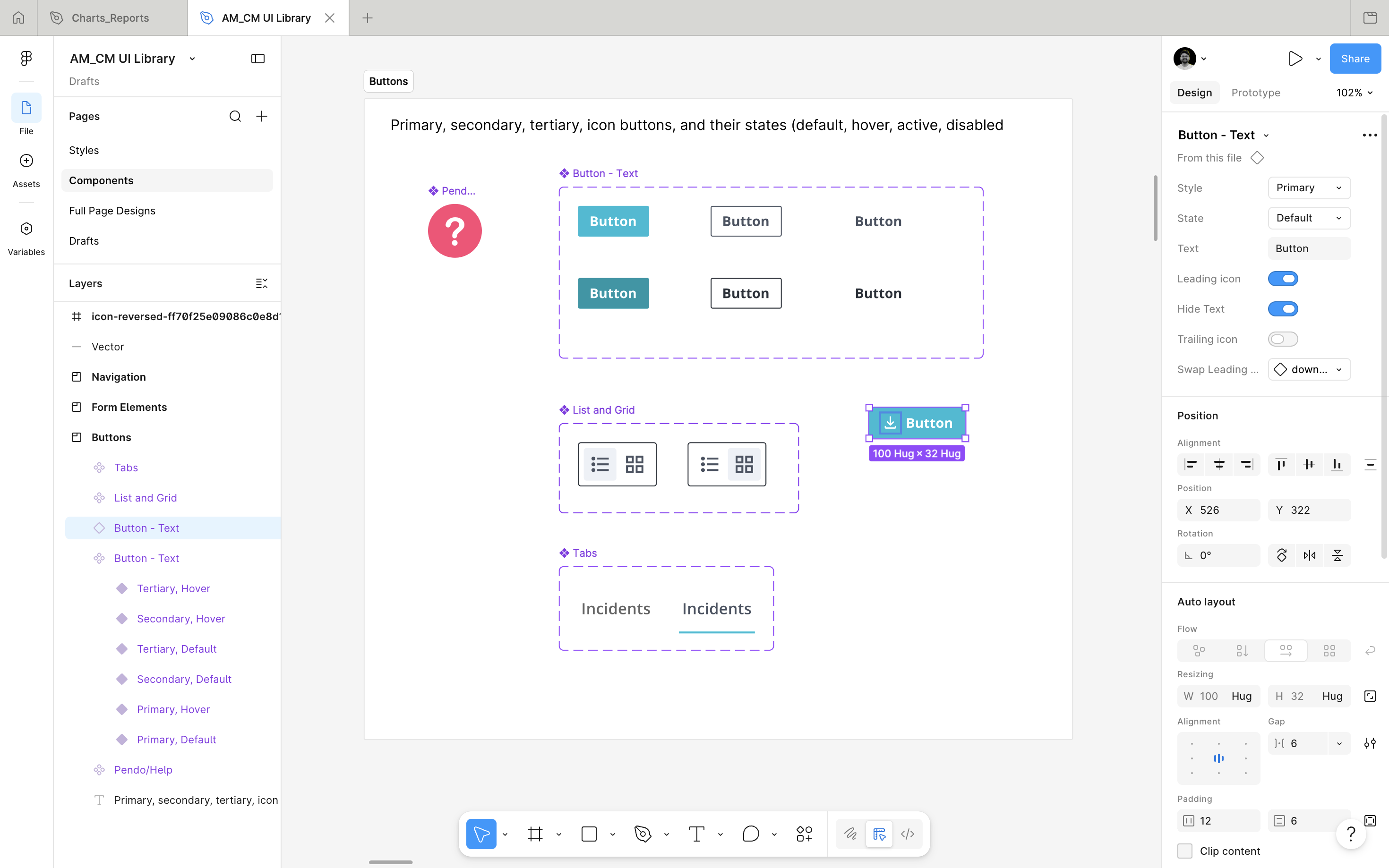This screenshot has width=1389, height=868.
Task: Collapse all layers icon
Action: [262, 284]
